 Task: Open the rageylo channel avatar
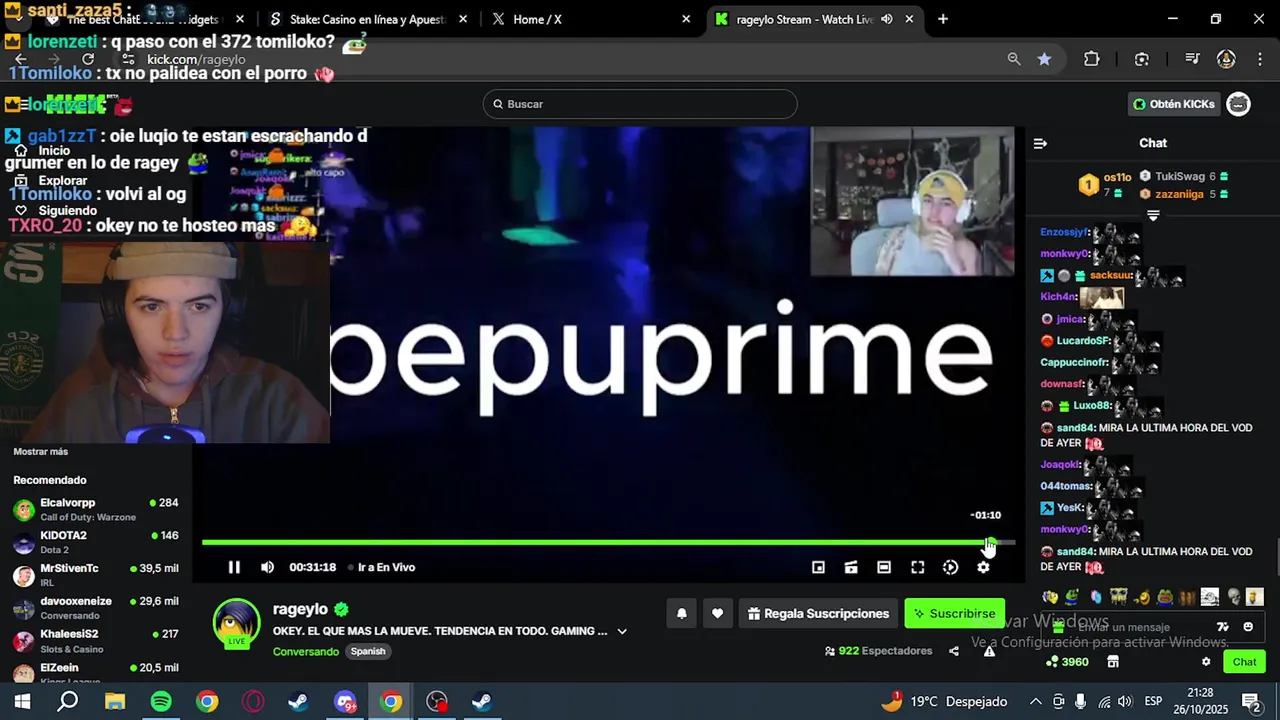[x=237, y=623]
